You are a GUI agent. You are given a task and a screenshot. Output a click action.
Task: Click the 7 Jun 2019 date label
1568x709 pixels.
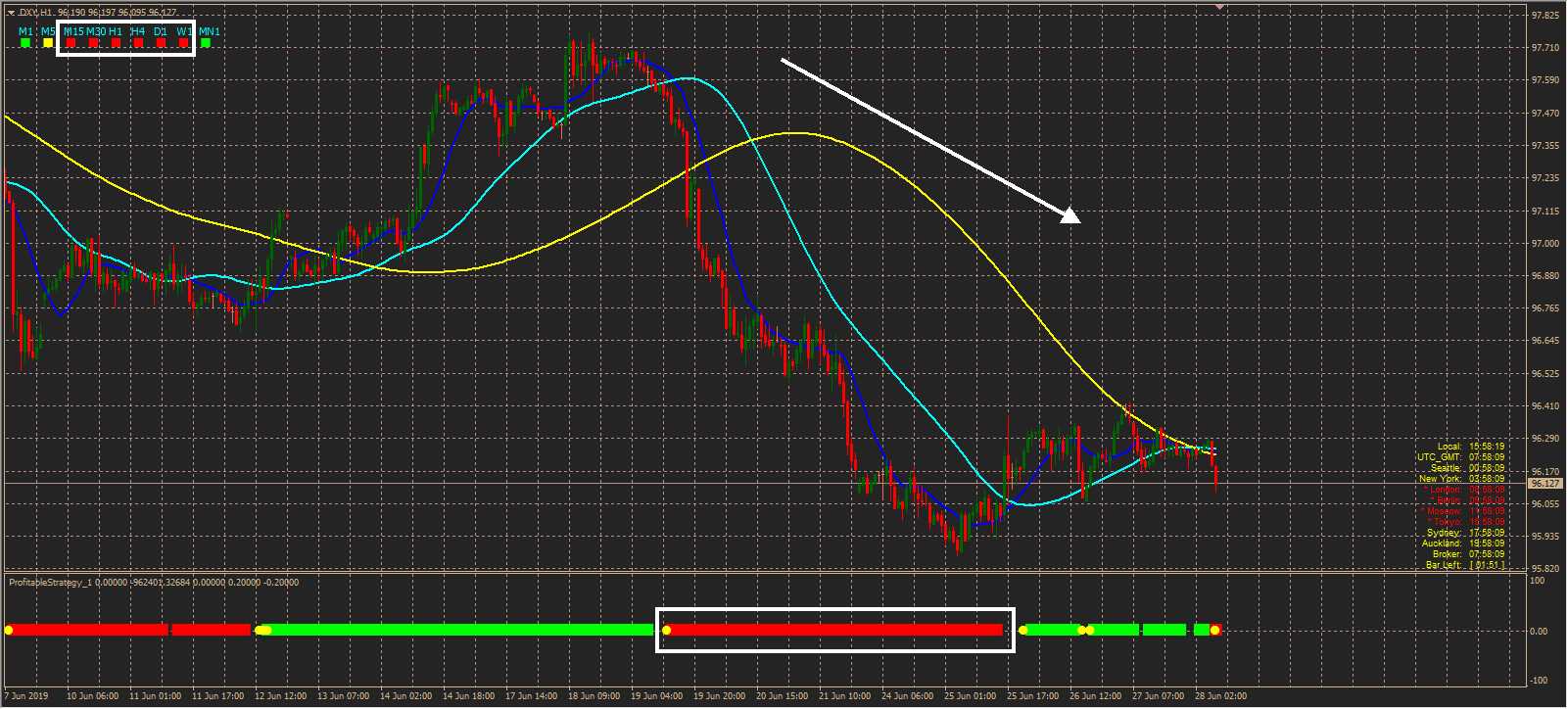click(x=26, y=696)
